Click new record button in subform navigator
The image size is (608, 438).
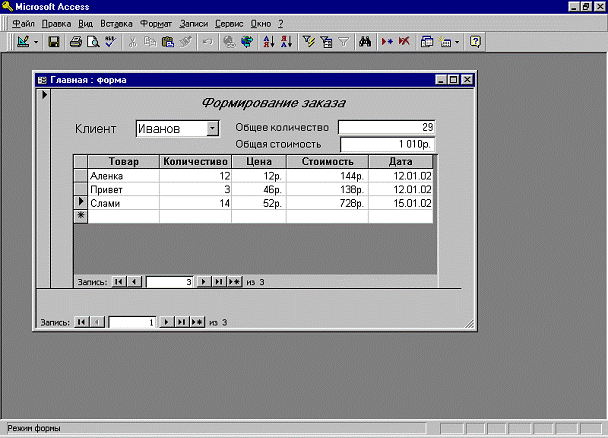pos(234,282)
